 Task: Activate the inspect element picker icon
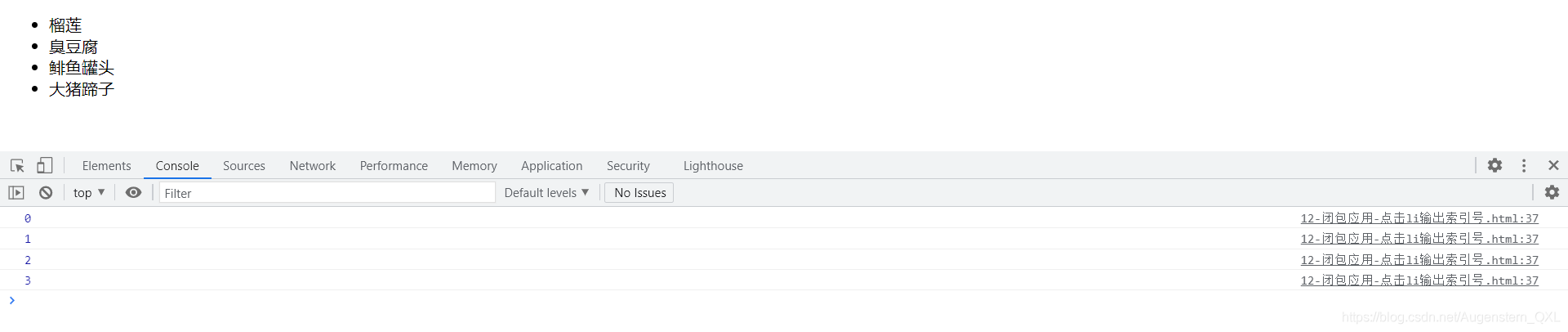click(17, 166)
